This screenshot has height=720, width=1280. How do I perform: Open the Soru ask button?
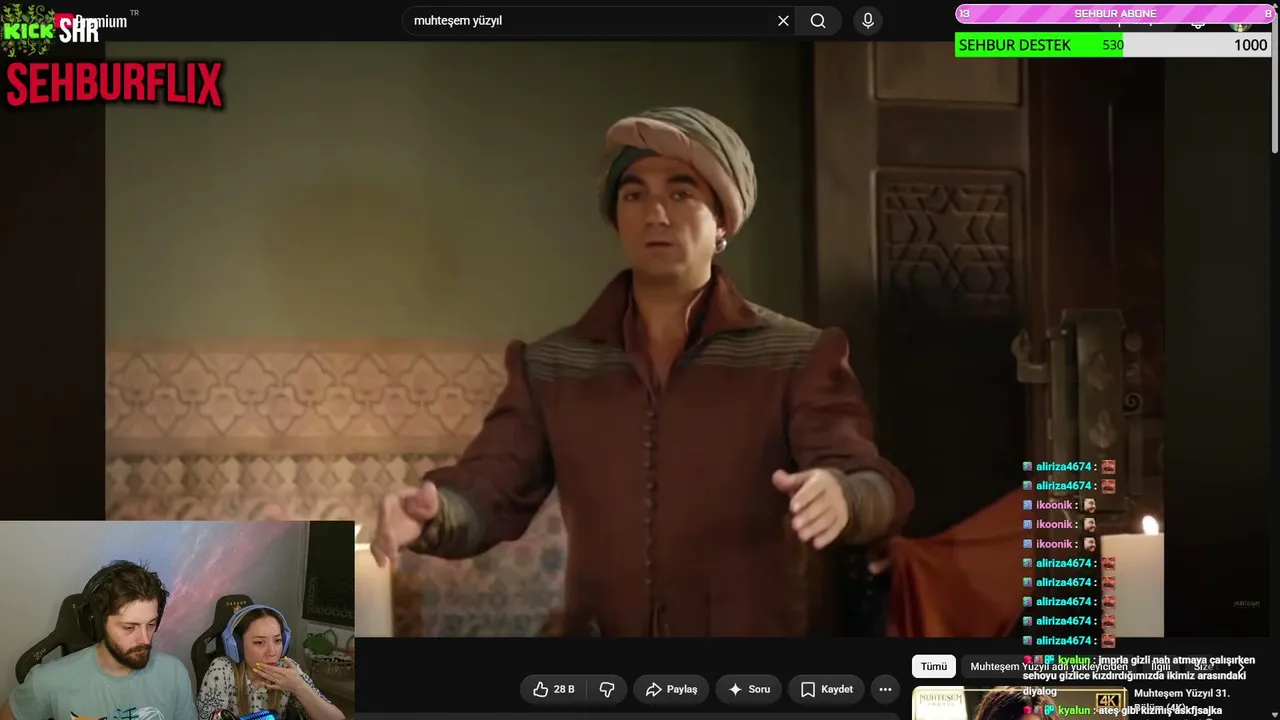click(x=748, y=689)
